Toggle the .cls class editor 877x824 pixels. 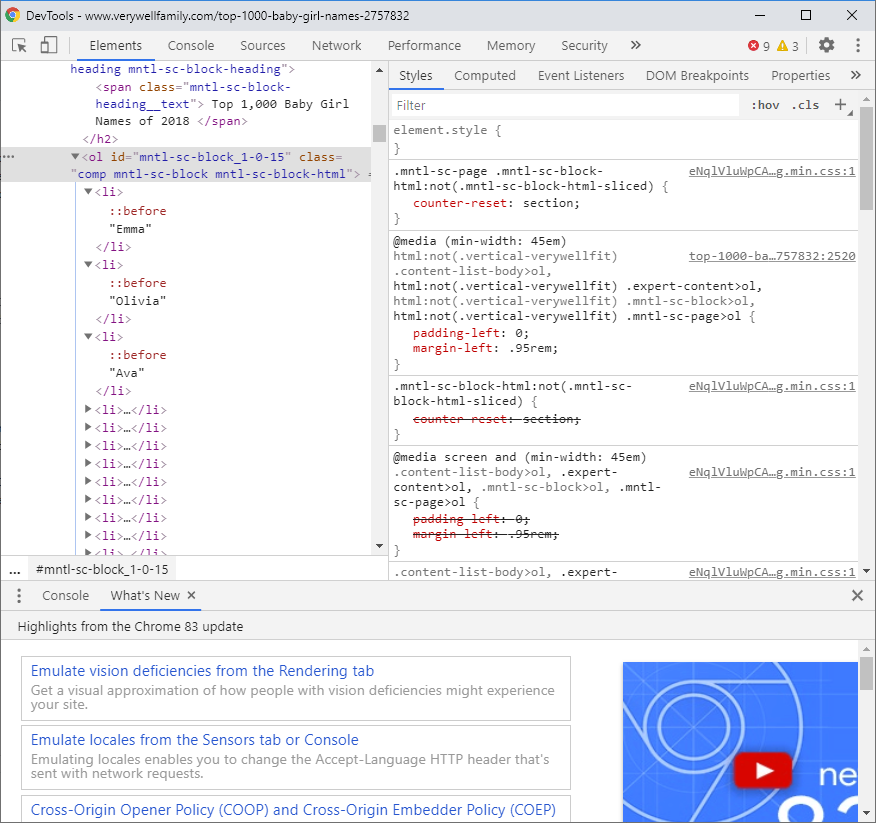click(x=805, y=105)
